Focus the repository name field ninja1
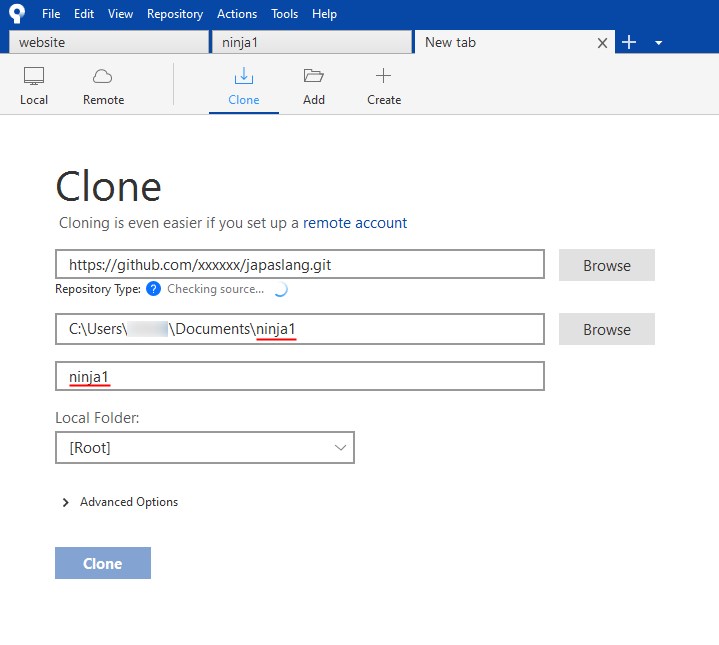 point(300,376)
